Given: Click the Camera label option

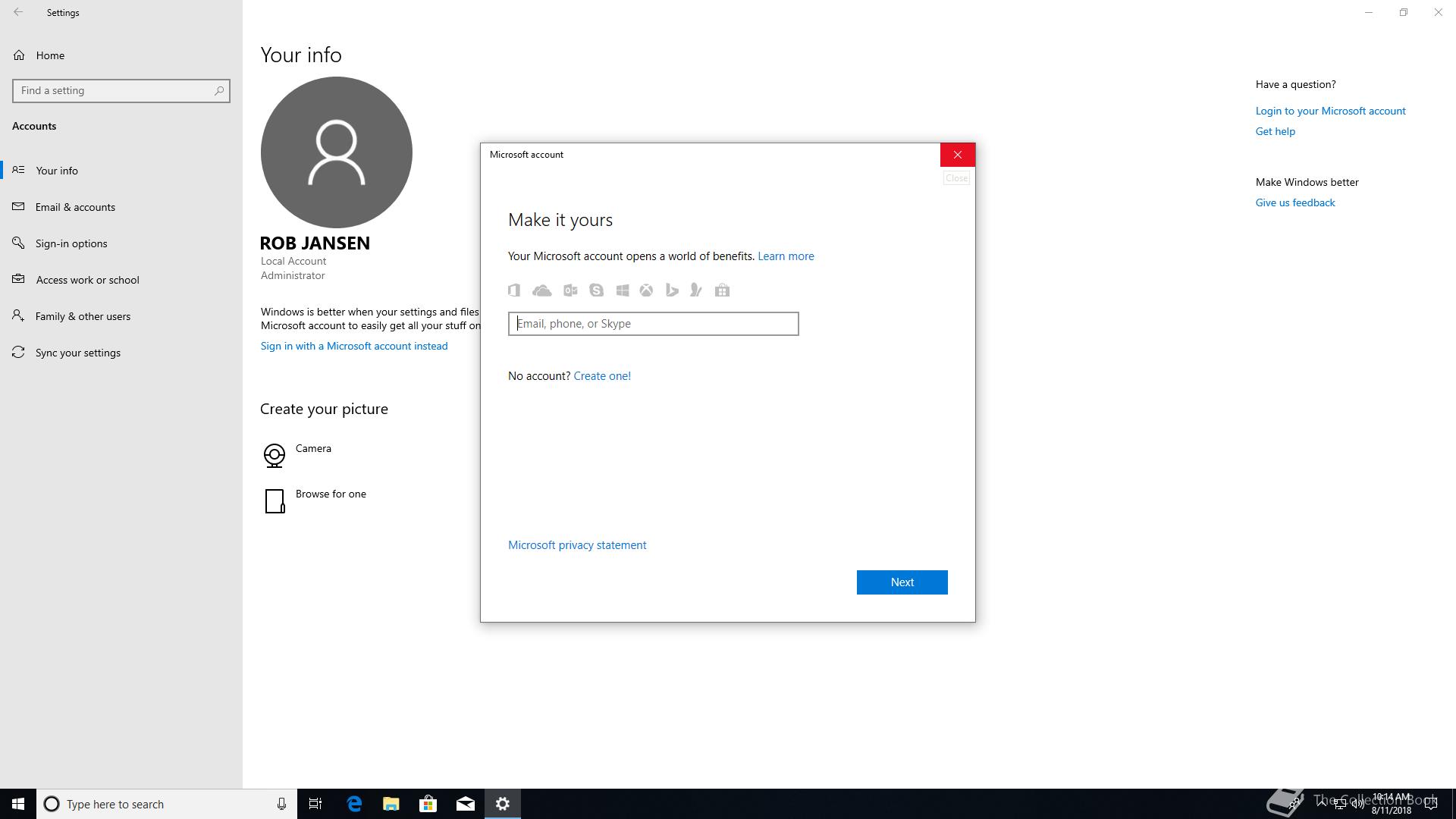Looking at the screenshot, I should [x=313, y=448].
